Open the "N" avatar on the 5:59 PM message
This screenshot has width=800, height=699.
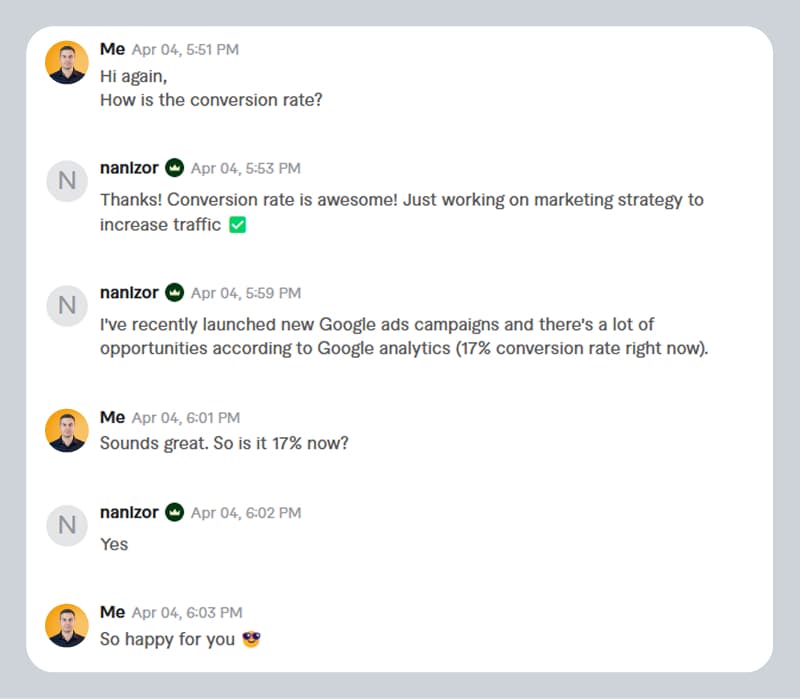[67, 305]
